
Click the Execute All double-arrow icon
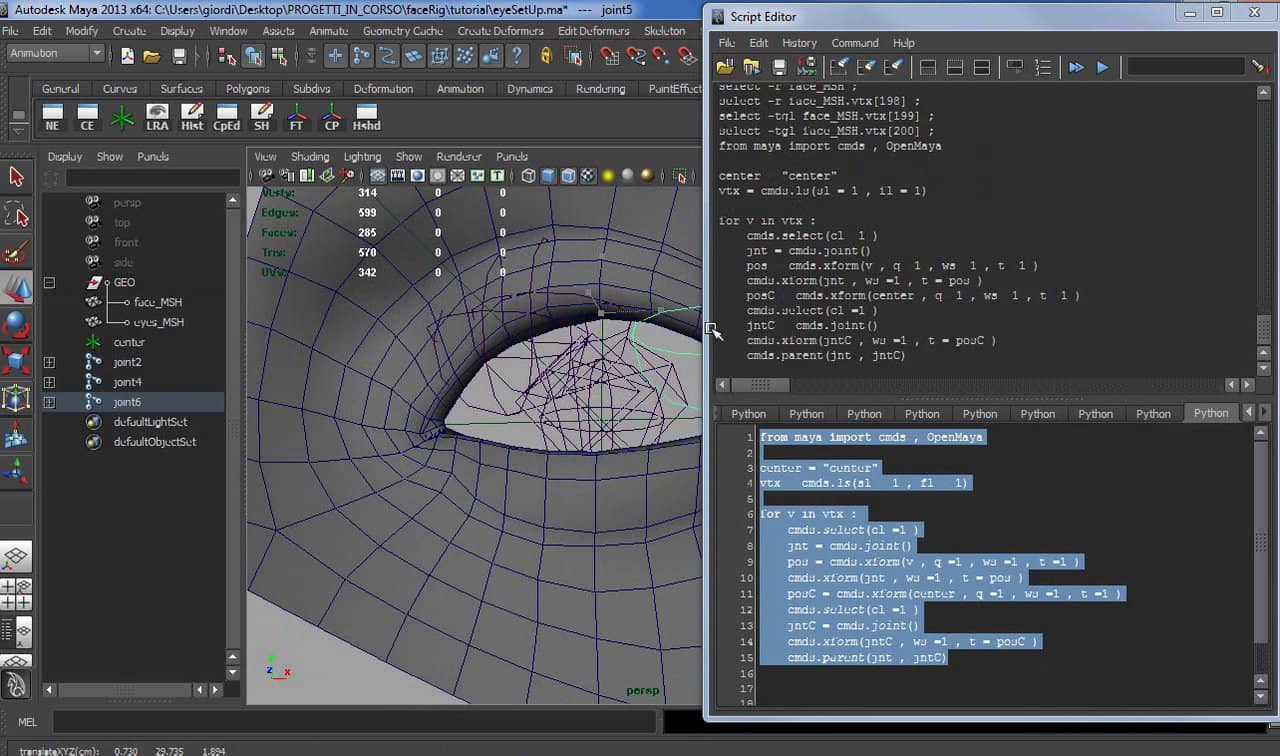tap(1076, 67)
